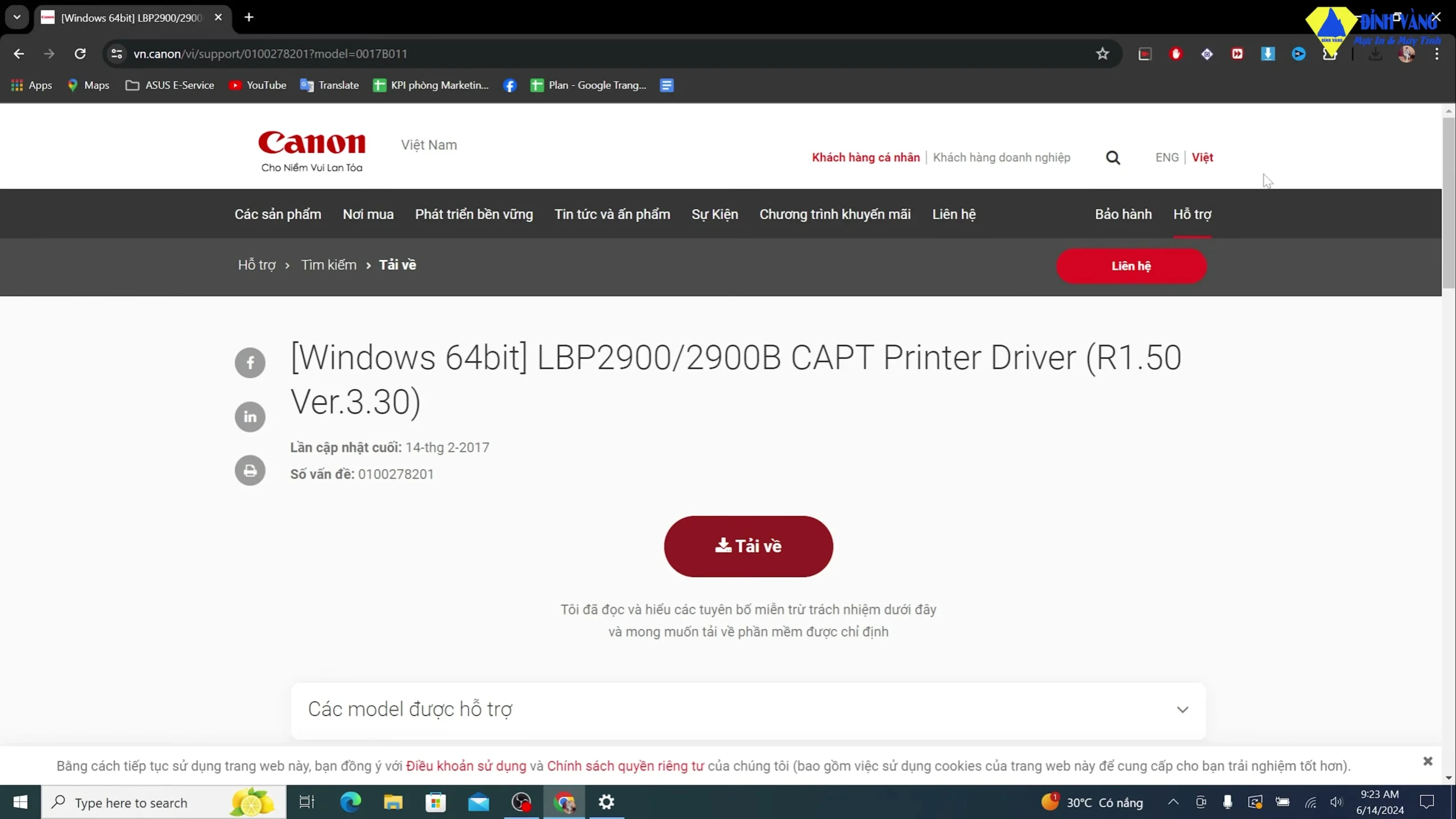The width and height of the screenshot is (1456, 819).
Task: Open Chương trình khuyến mãi menu
Action: [x=835, y=214]
